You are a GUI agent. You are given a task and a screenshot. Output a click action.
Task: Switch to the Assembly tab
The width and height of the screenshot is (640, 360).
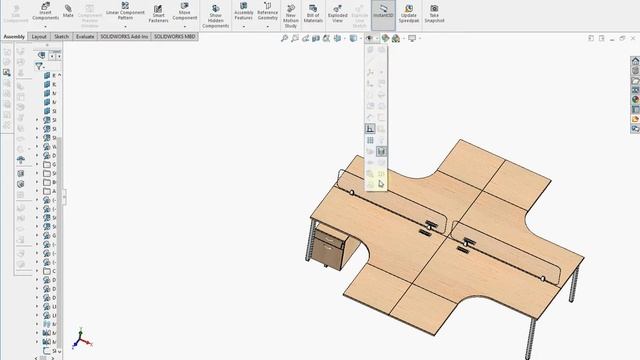pyautogui.click(x=14, y=37)
